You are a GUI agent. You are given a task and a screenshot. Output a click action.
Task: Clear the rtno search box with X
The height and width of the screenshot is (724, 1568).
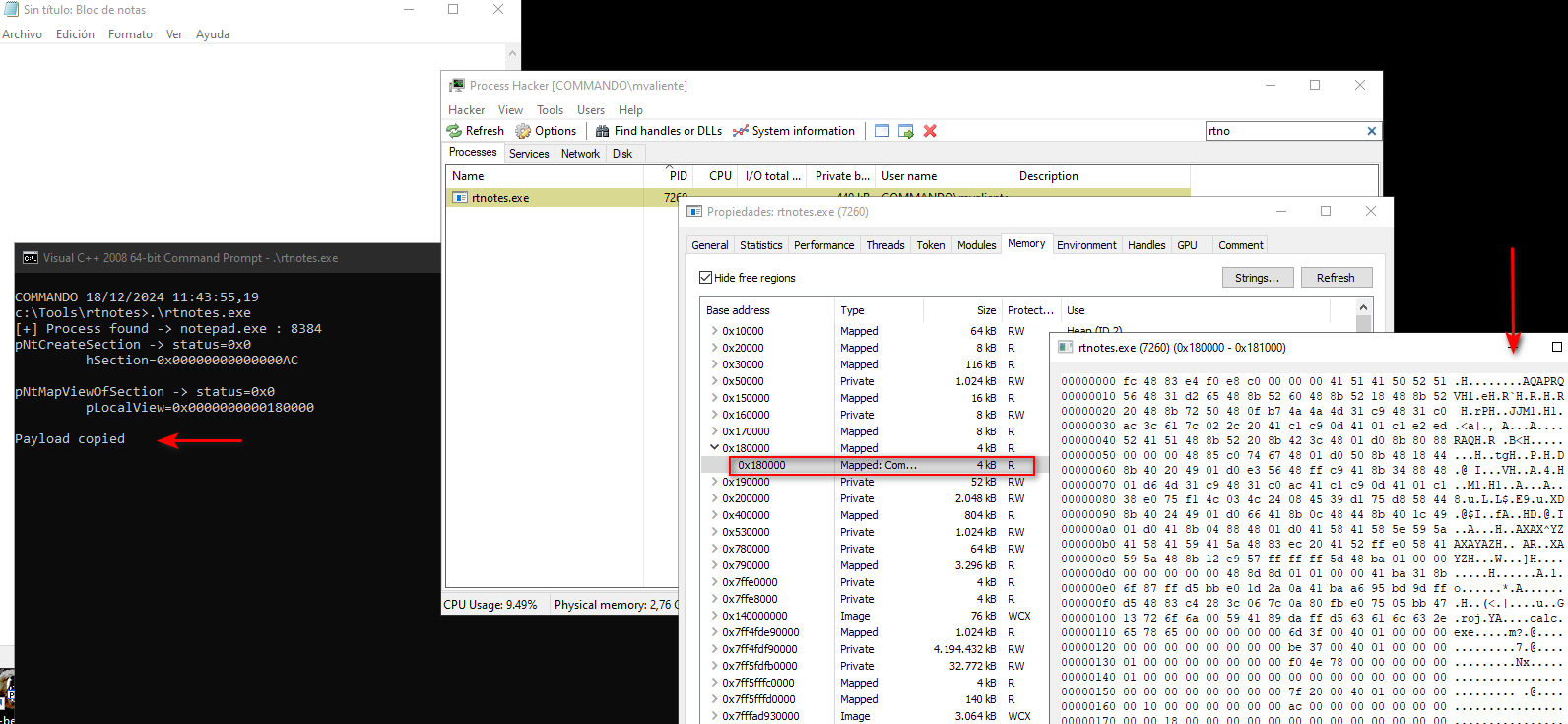point(1371,131)
